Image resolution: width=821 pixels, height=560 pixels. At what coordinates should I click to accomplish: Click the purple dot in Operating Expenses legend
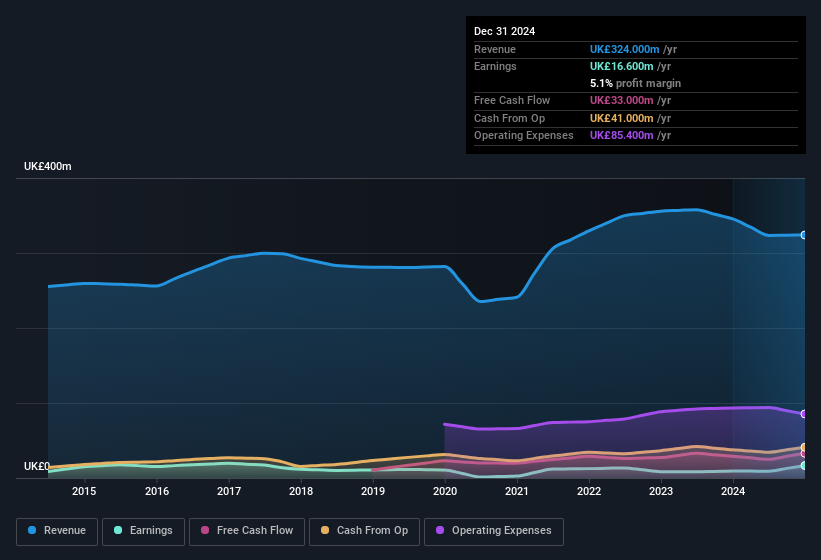pos(440,530)
